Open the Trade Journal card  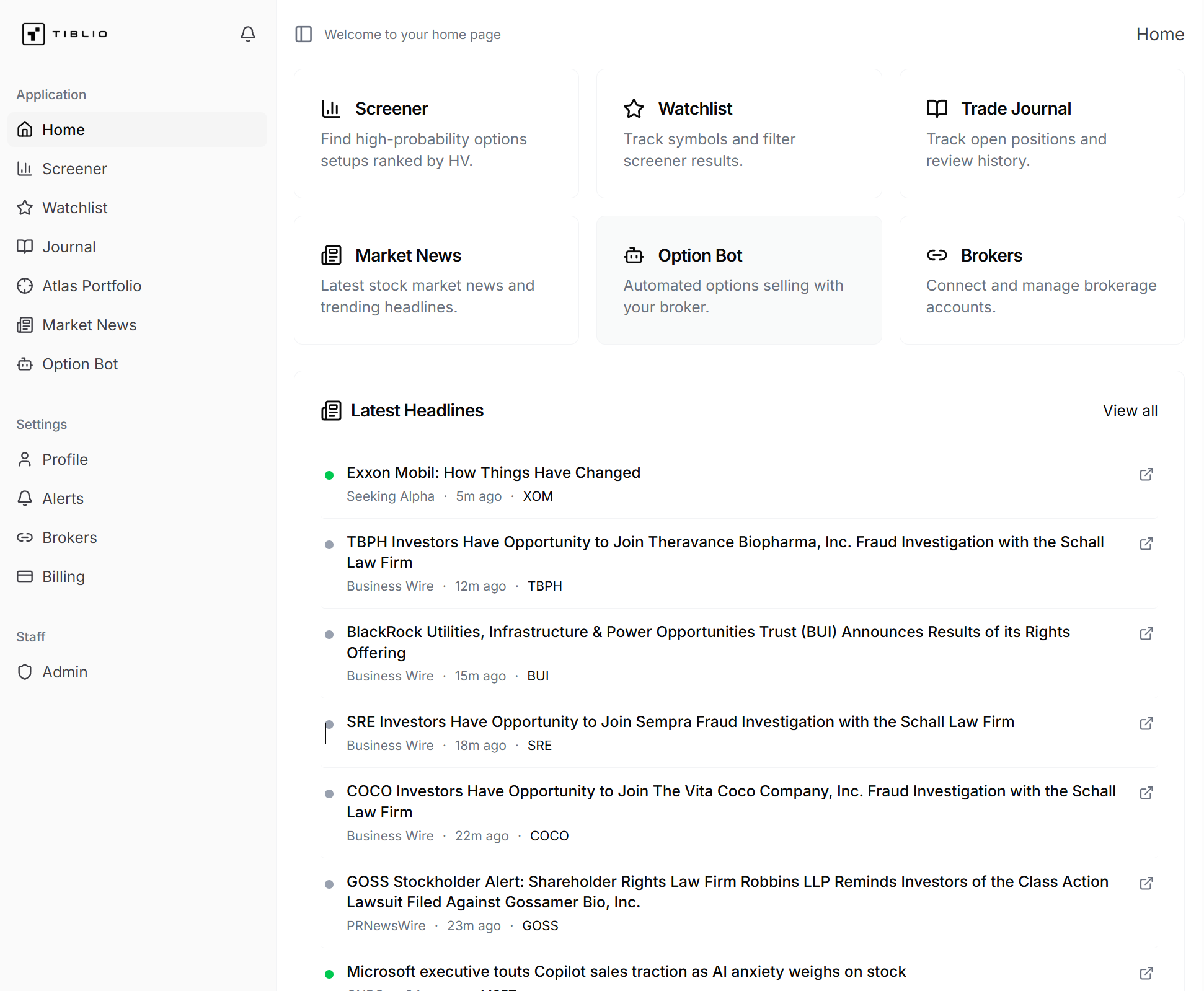click(1041, 133)
